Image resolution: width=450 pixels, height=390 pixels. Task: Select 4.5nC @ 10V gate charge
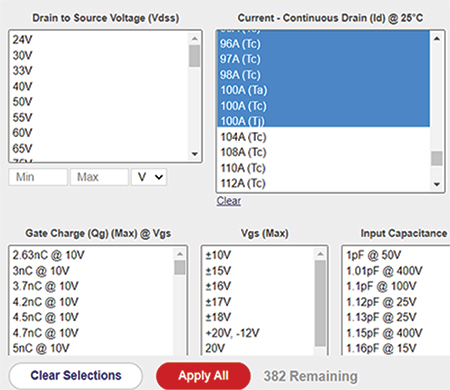point(92,317)
